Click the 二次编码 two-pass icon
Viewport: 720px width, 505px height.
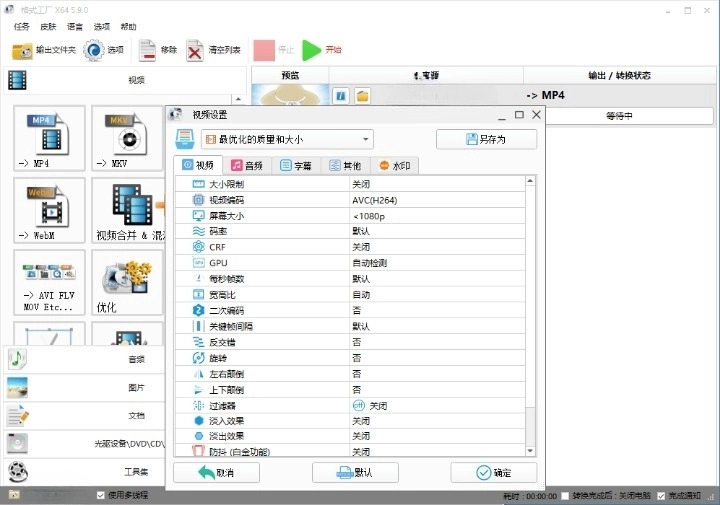[x=198, y=311]
